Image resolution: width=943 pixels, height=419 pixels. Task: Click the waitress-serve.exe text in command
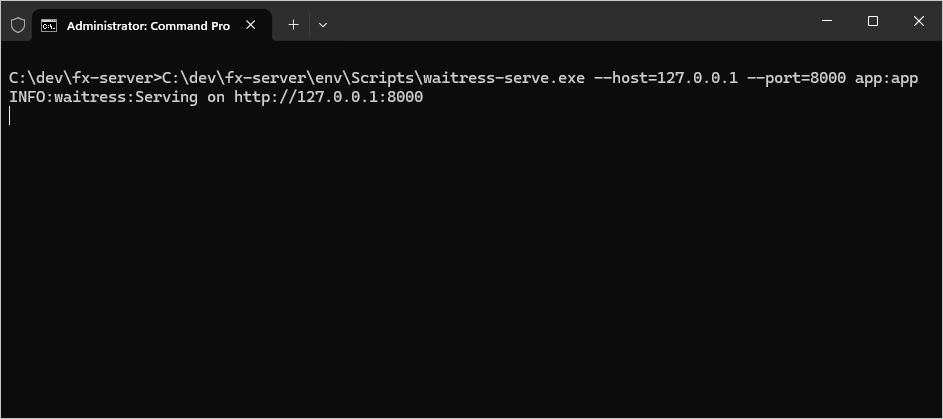click(503, 78)
